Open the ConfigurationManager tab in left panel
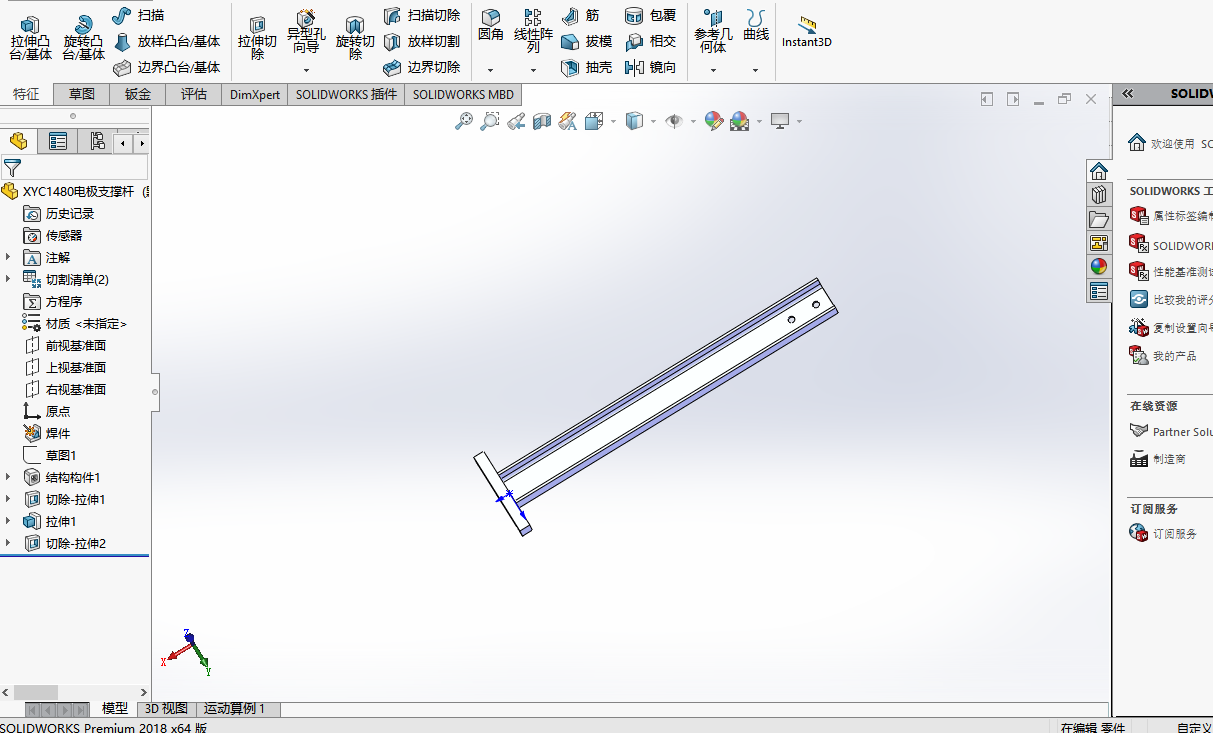Image resolution: width=1213 pixels, height=733 pixels. (x=97, y=142)
